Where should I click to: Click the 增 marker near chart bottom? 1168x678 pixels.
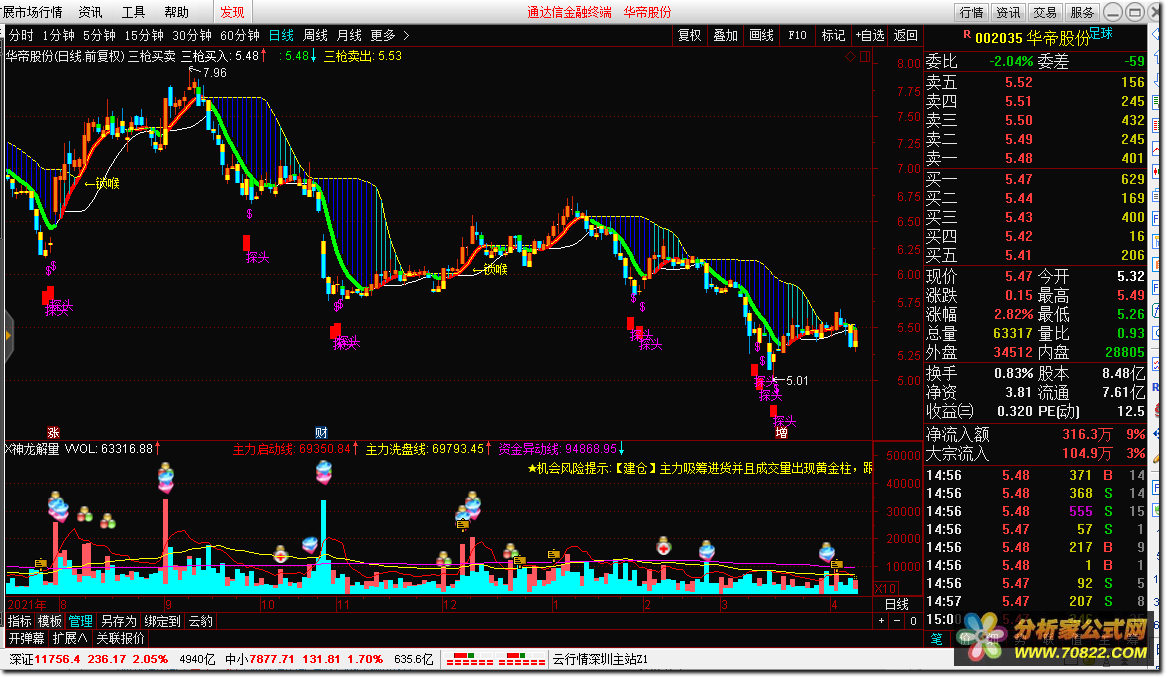pyautogui.click(x=781, y=432)
